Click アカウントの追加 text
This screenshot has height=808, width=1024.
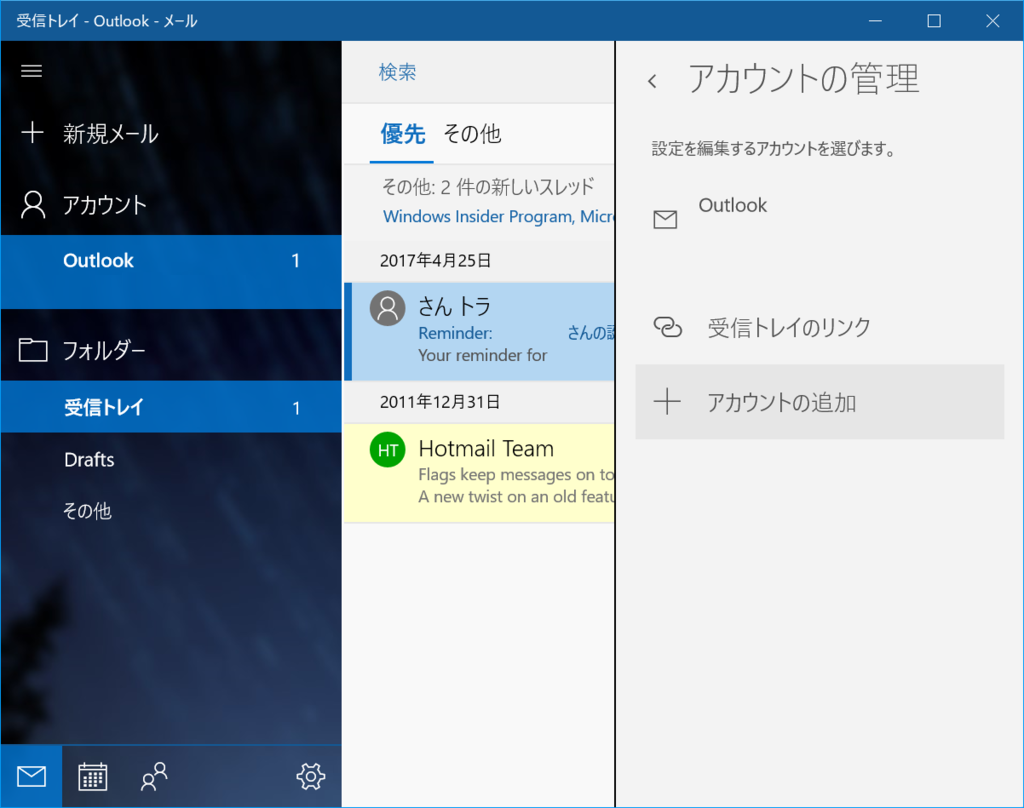(781, 402)
